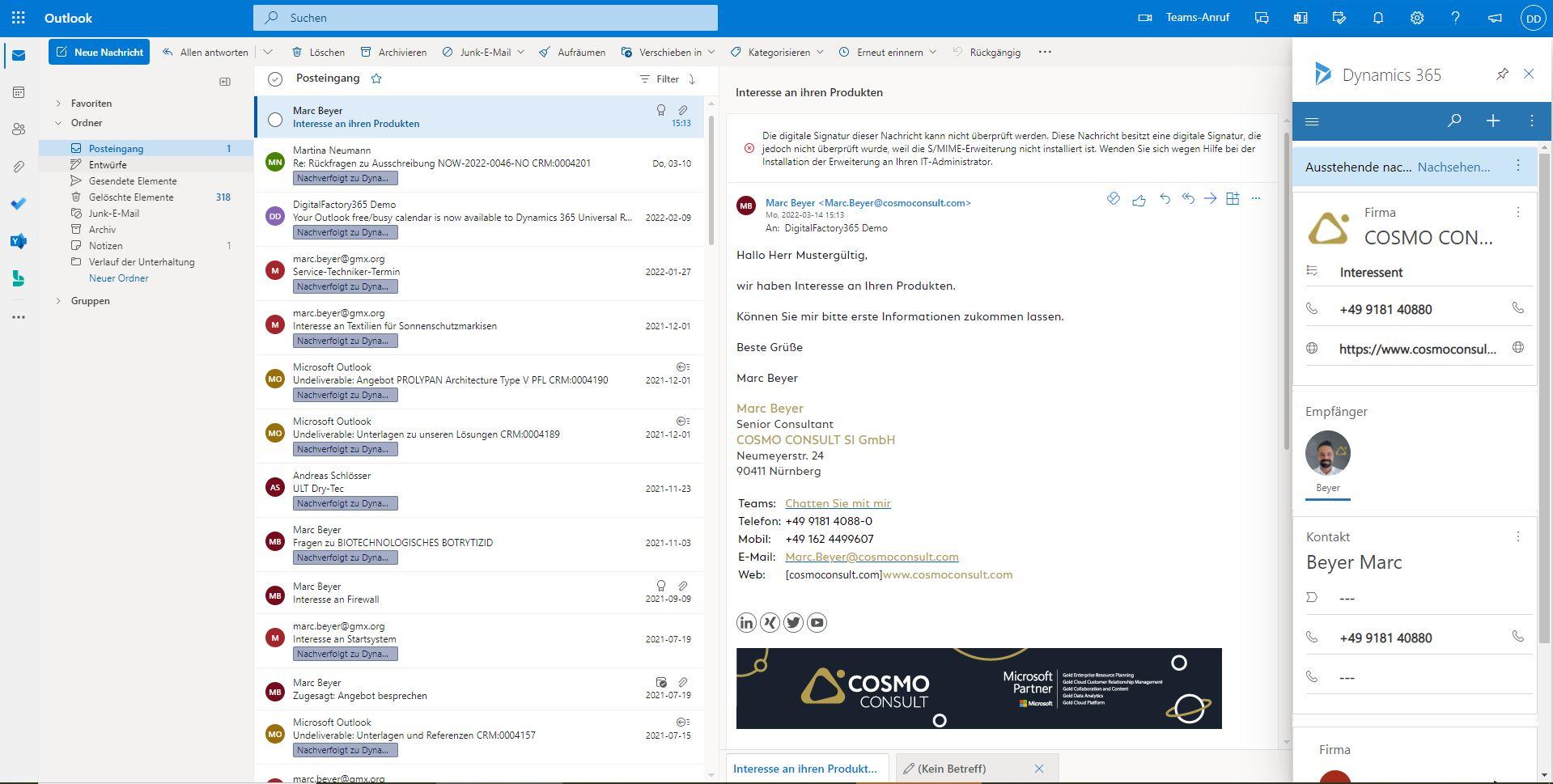Expand the Favoriten tree node
The width and height of the screenshot is (1553, 784).
click(58, 104)
